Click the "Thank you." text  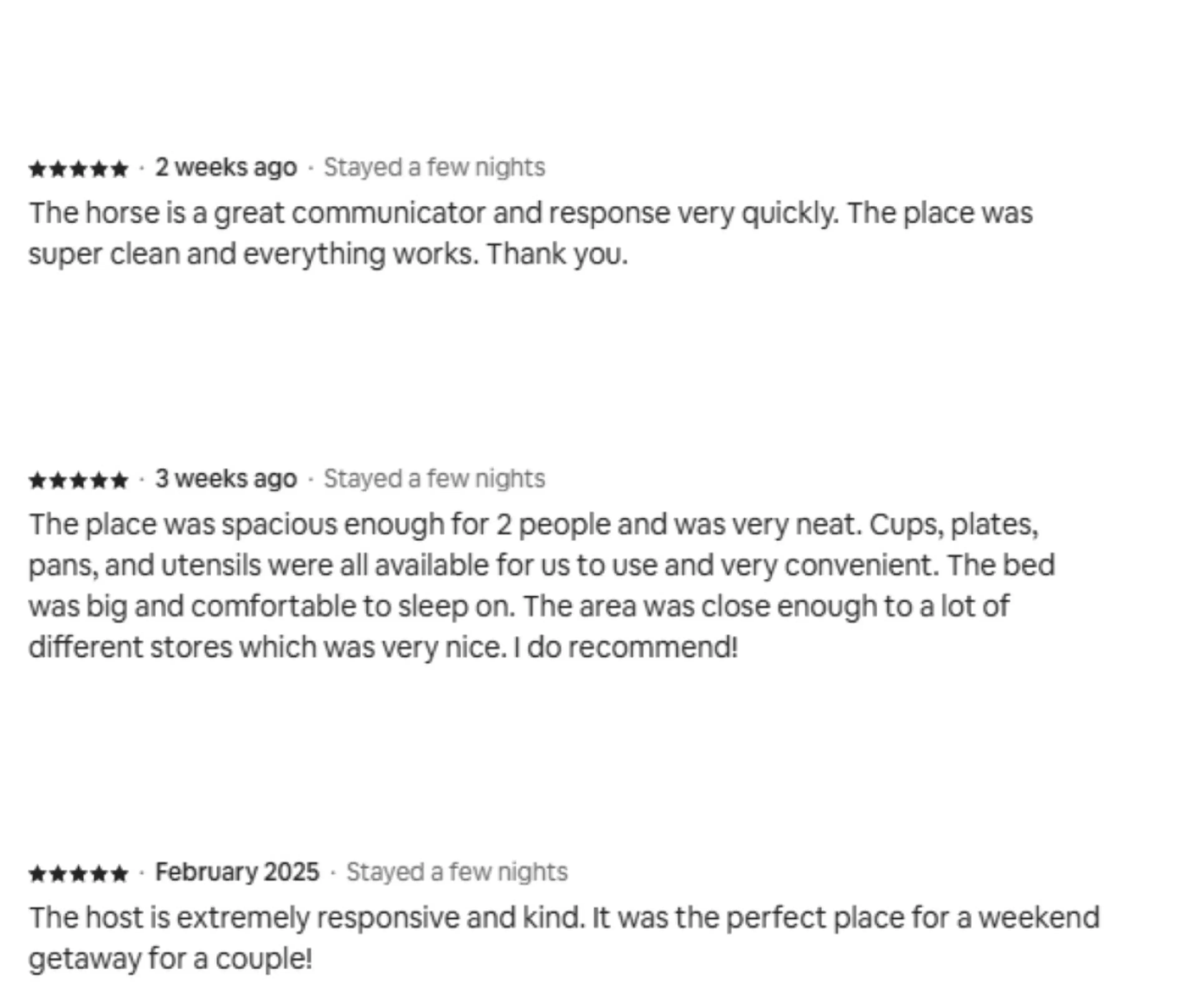[x=557, y=254]
